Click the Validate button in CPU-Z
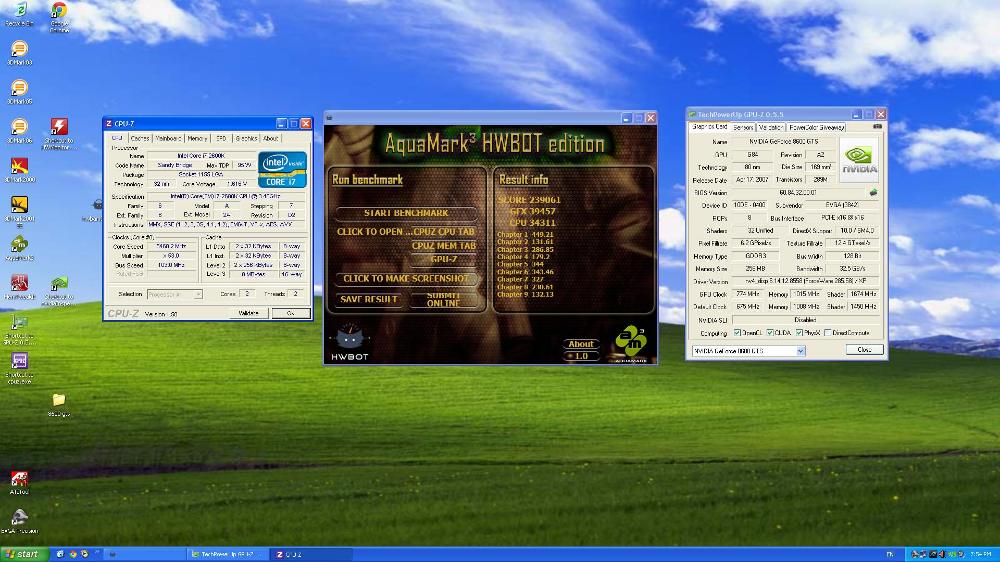Viewport: 1000px width, 562px height. 249,313
